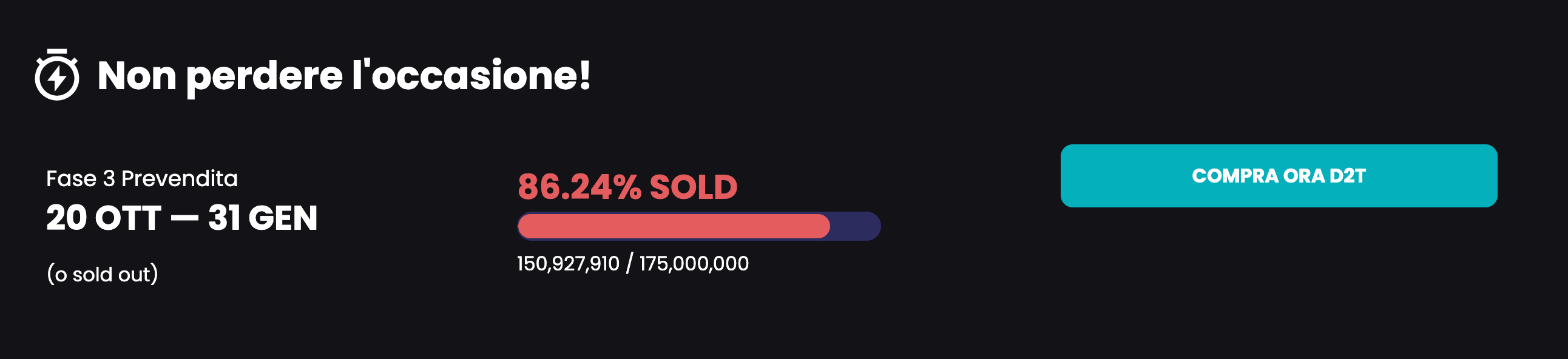
Task: Click the '150,927,910' tokens sold number
Action: tap(568, 263)
